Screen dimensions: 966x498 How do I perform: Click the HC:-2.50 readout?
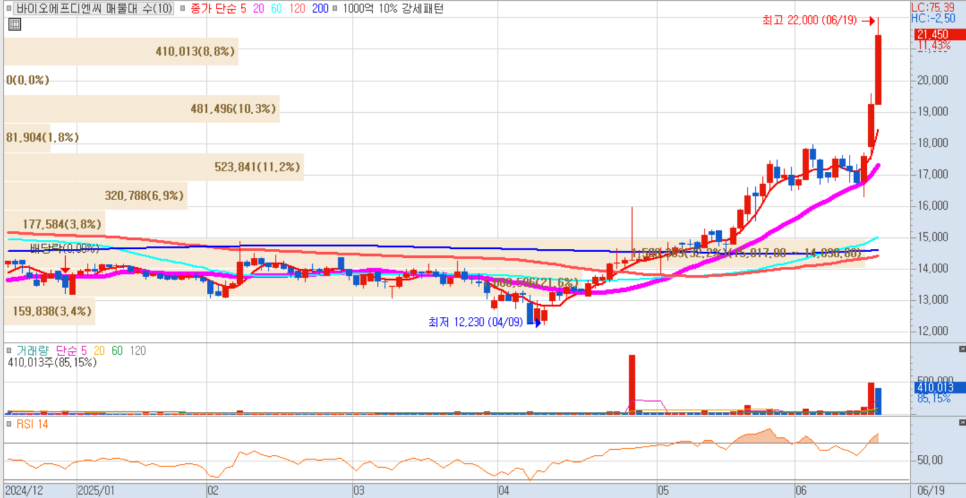pos(933,18)
